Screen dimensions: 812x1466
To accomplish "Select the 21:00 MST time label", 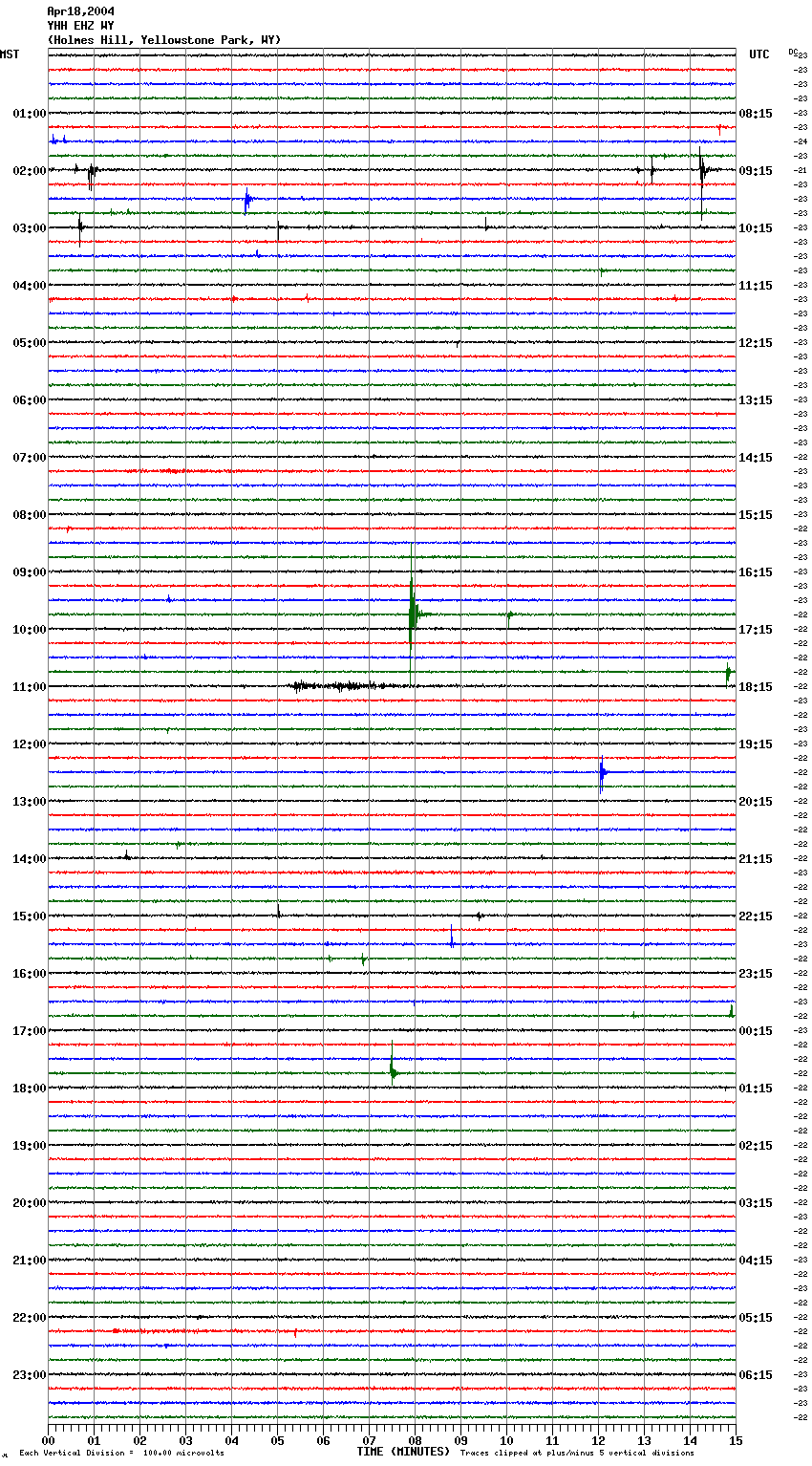I will 30,1261.
